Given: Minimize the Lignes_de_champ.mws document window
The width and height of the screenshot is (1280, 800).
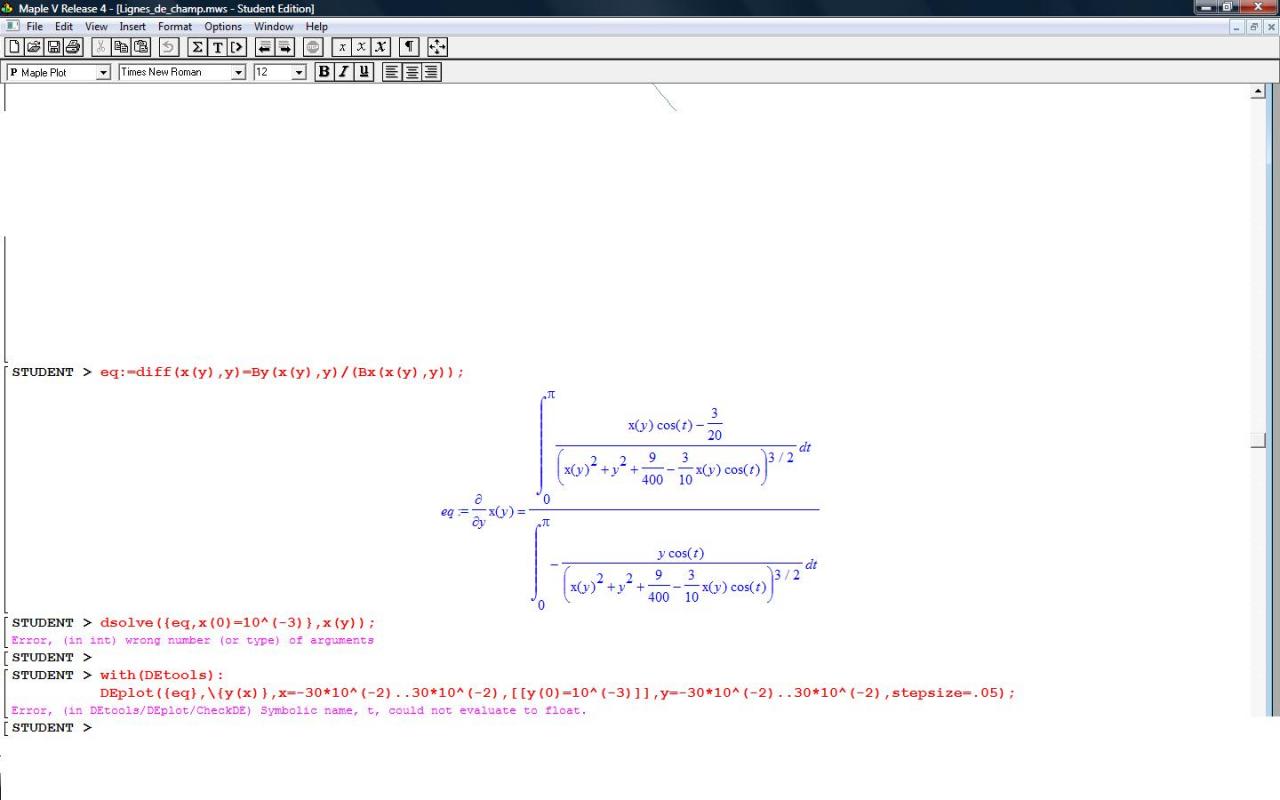Looking at the screenshot, I should 1238,27.
